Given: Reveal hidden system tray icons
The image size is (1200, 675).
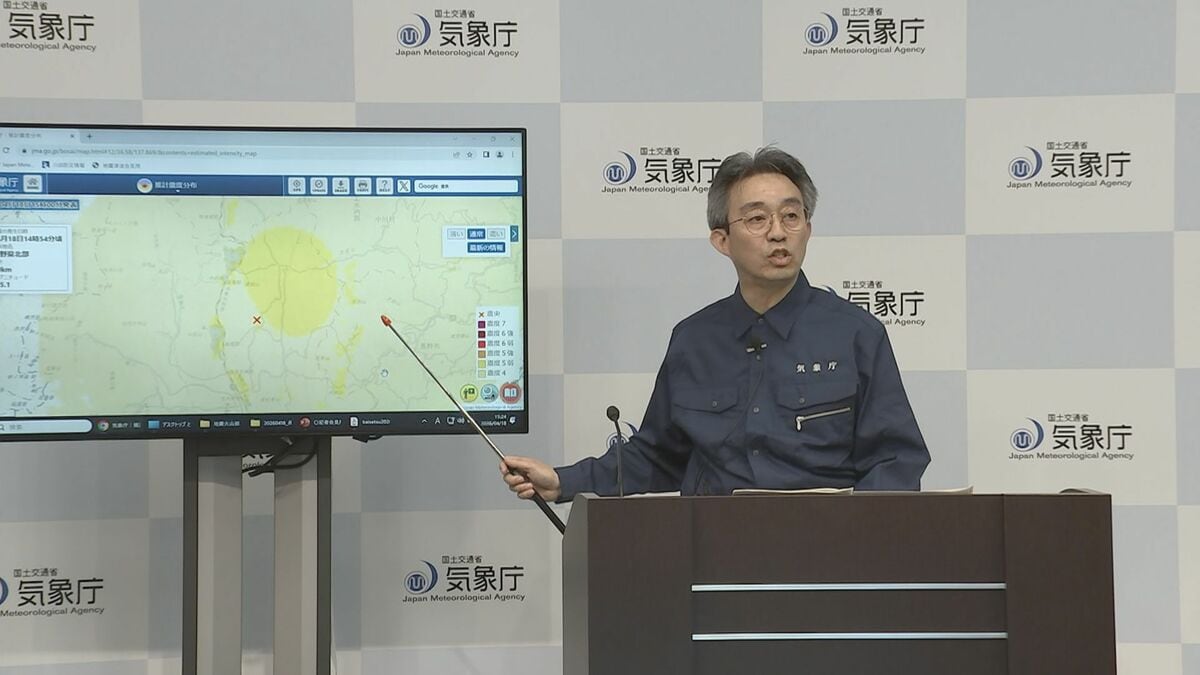Looking at the screenshot, I should click(422, 421).
